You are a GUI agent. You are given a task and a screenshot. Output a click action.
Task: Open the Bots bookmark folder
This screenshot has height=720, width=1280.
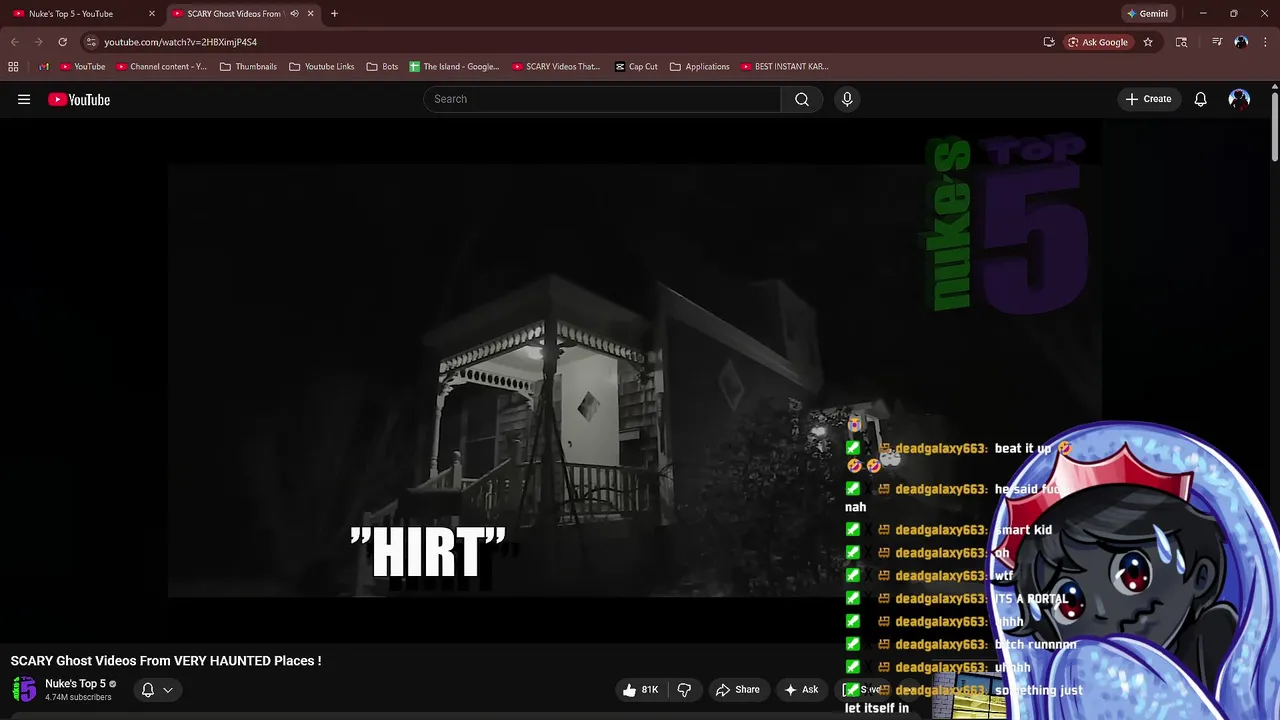click(x=382, y=67)
